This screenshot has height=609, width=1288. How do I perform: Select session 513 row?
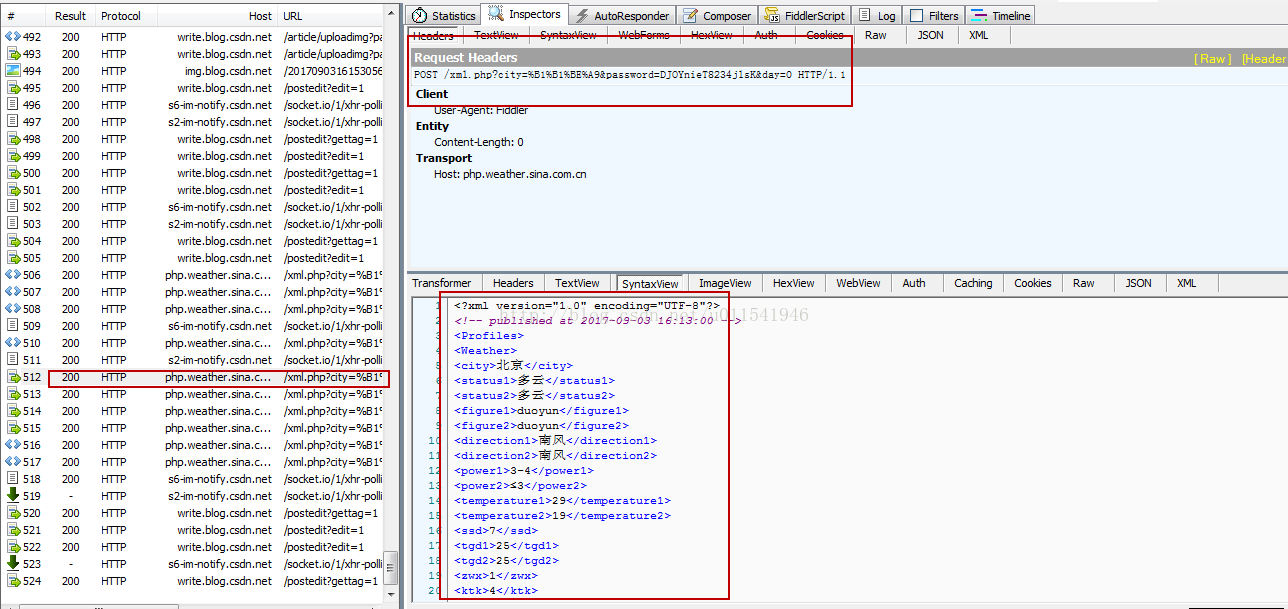[195, 394]
